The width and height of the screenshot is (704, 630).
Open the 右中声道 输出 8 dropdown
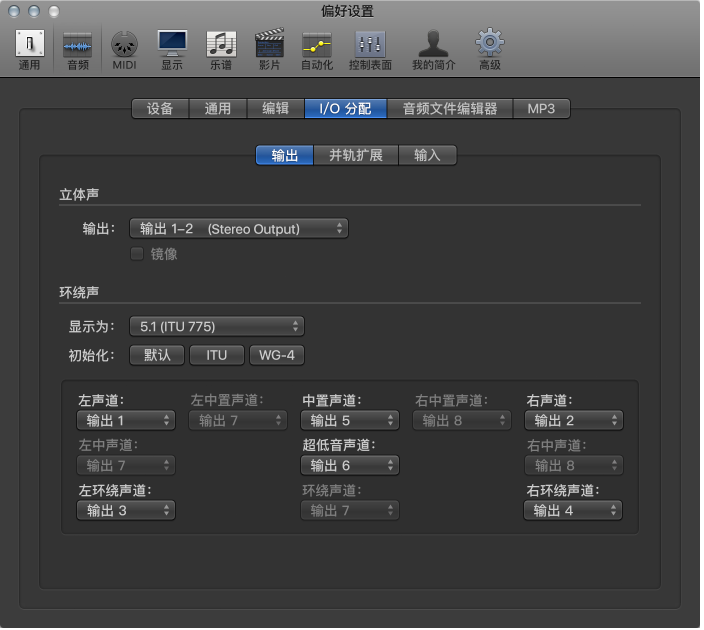click(x=574, y=466)
